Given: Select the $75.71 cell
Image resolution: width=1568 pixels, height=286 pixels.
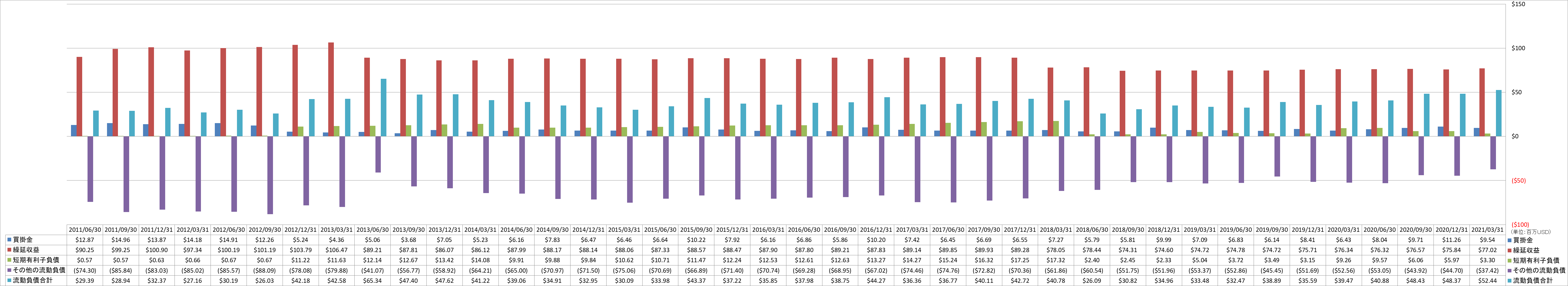Looking at the screenshot, I should click(x=1308, y=250).
